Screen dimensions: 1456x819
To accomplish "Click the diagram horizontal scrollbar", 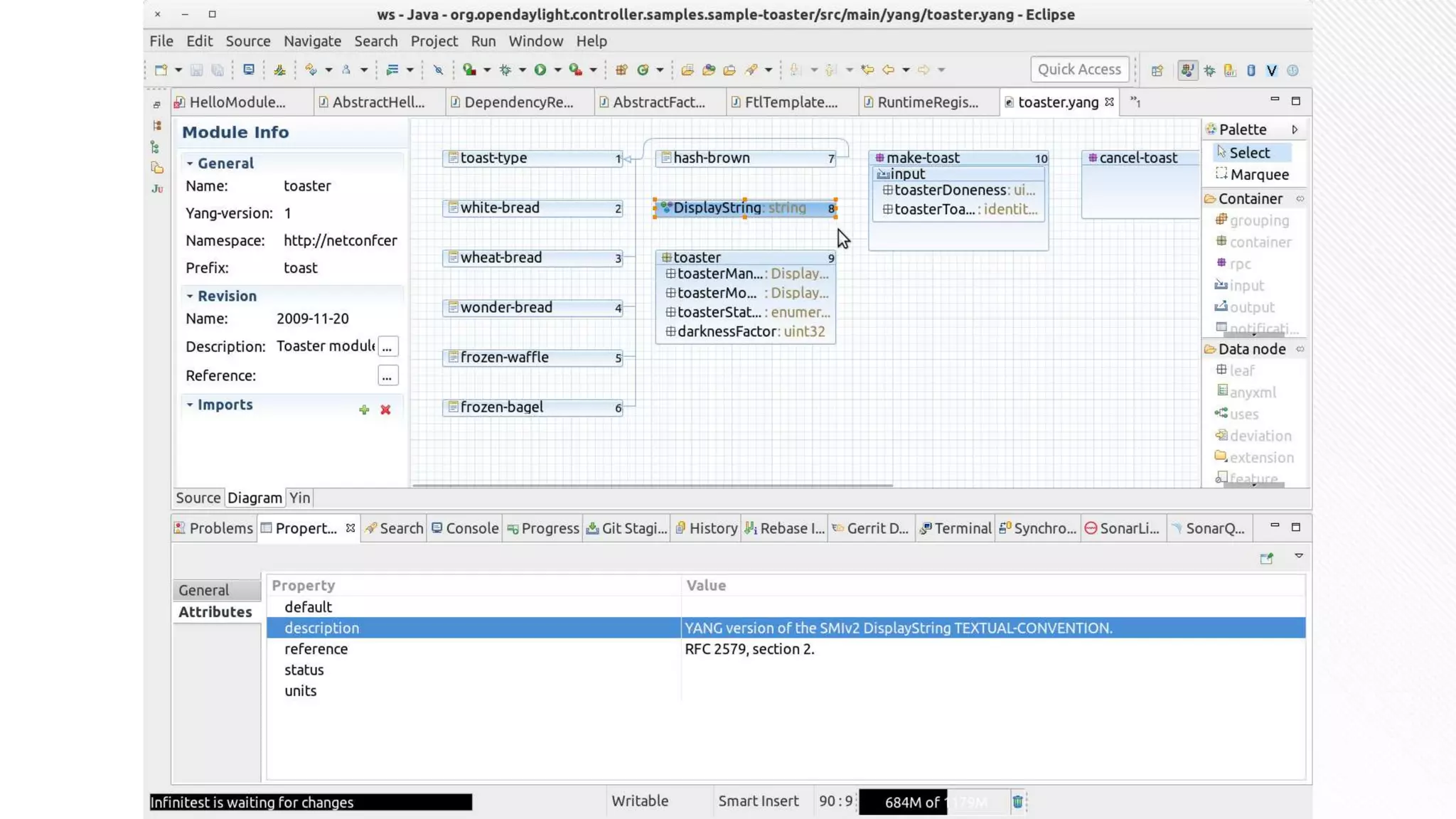I will pos(652,486).
